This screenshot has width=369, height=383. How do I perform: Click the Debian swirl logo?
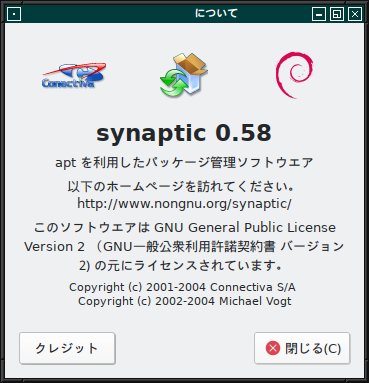point(294,75)
